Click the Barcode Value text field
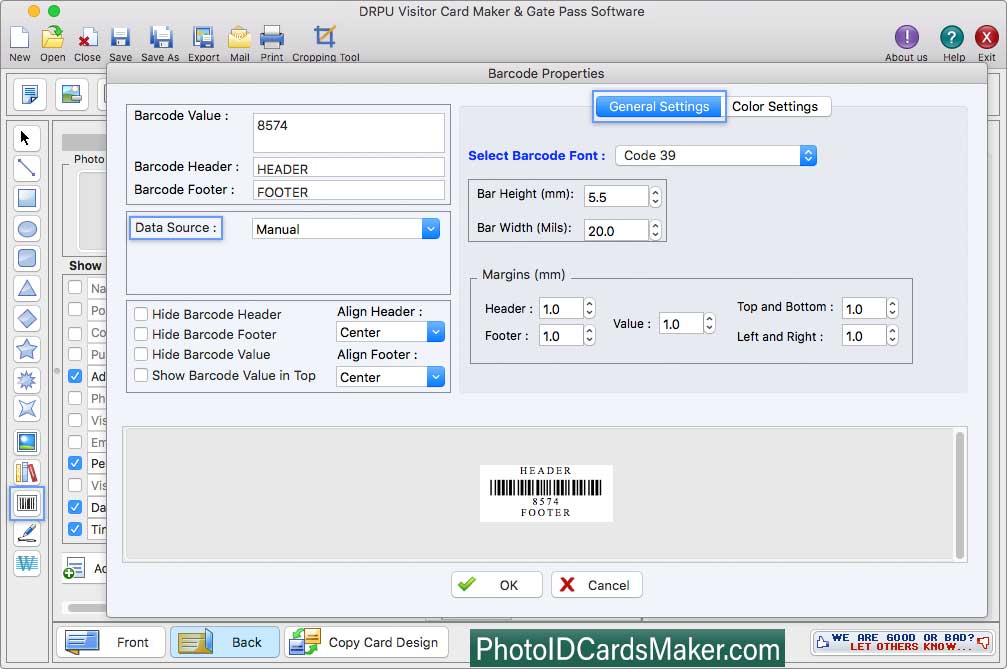The height and width of the screenshot is (669, 1007). pyautogui.click(x=349, y=133)
